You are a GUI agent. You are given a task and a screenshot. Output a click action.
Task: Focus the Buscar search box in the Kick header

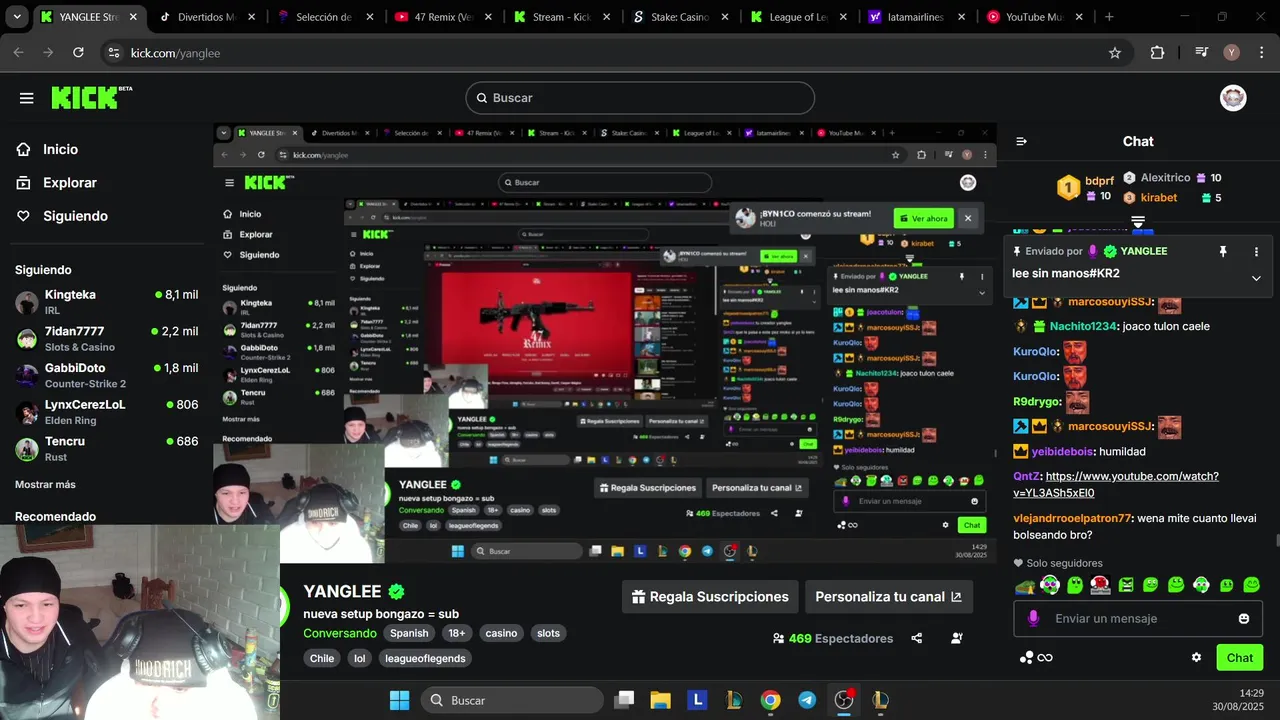point(640,98)
